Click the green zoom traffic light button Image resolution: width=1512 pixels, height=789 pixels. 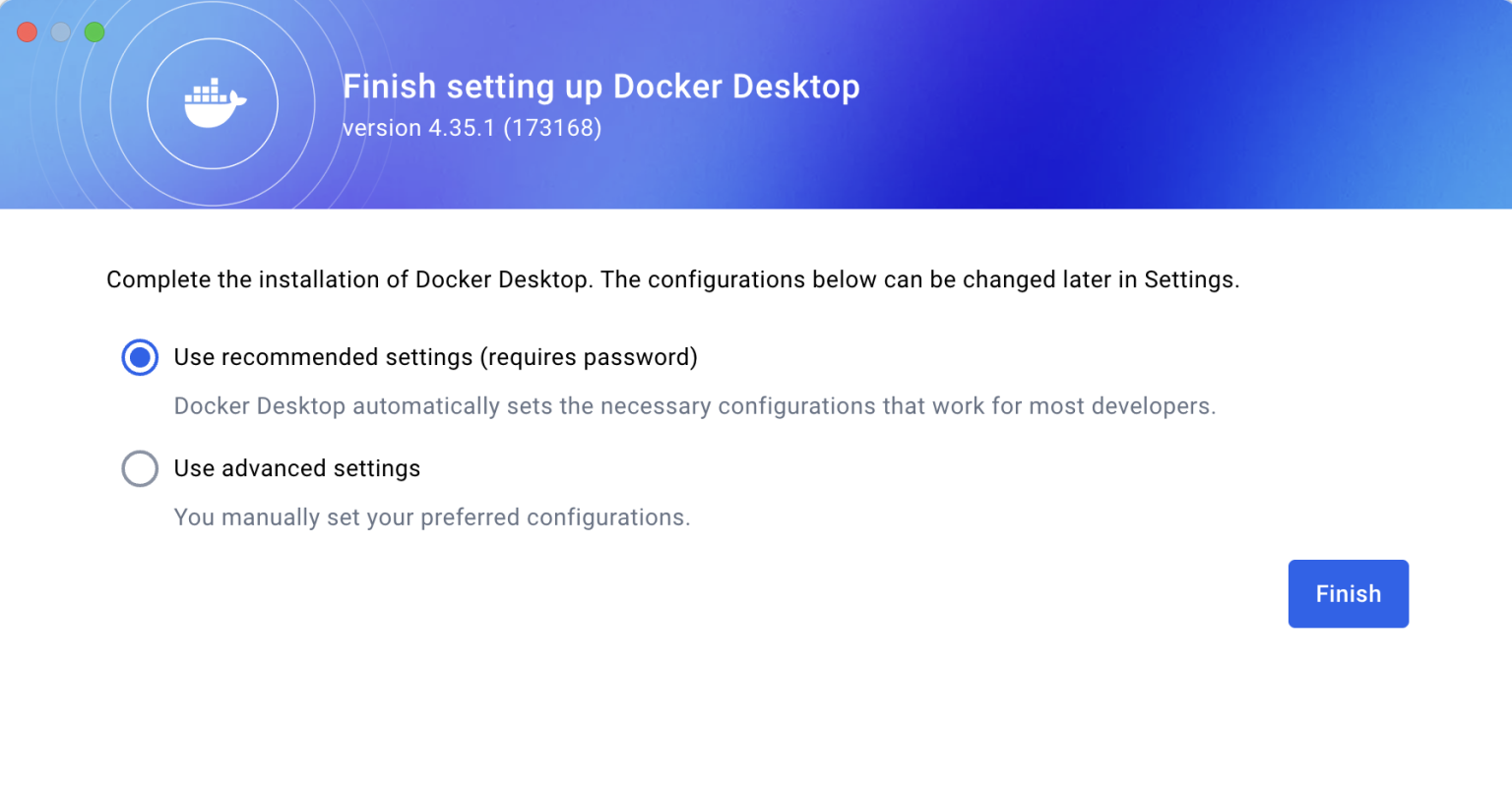click(x=94, y=31)
